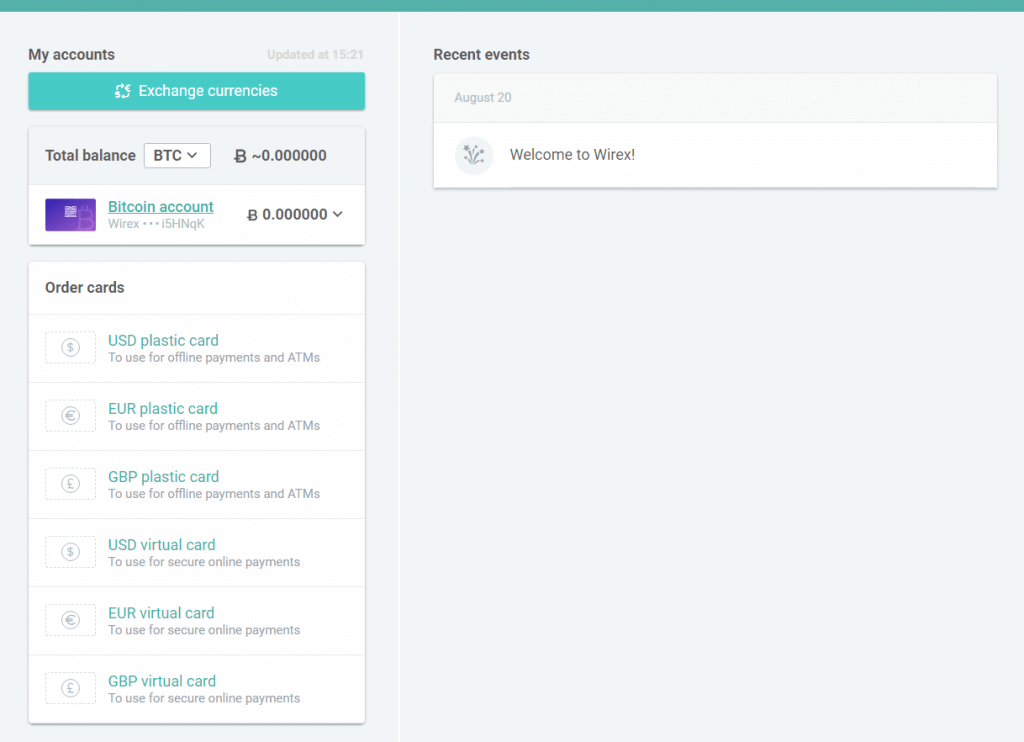Screen dimensions: 1024x742
Task: Click the dollar icon beside USD virtual card
Action: [71, 552]
